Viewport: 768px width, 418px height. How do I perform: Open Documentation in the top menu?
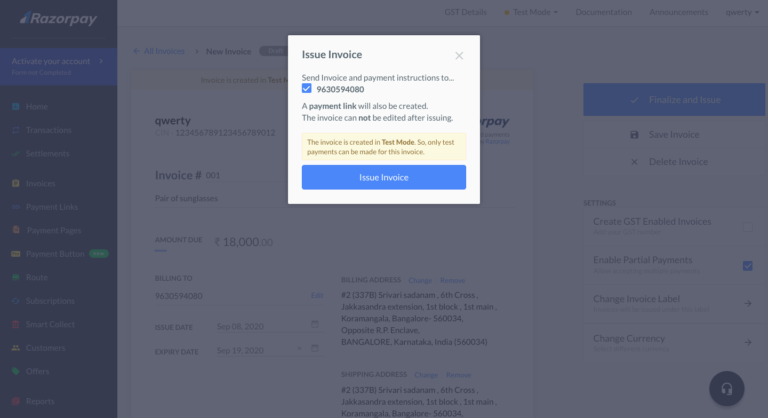[604, 12]
